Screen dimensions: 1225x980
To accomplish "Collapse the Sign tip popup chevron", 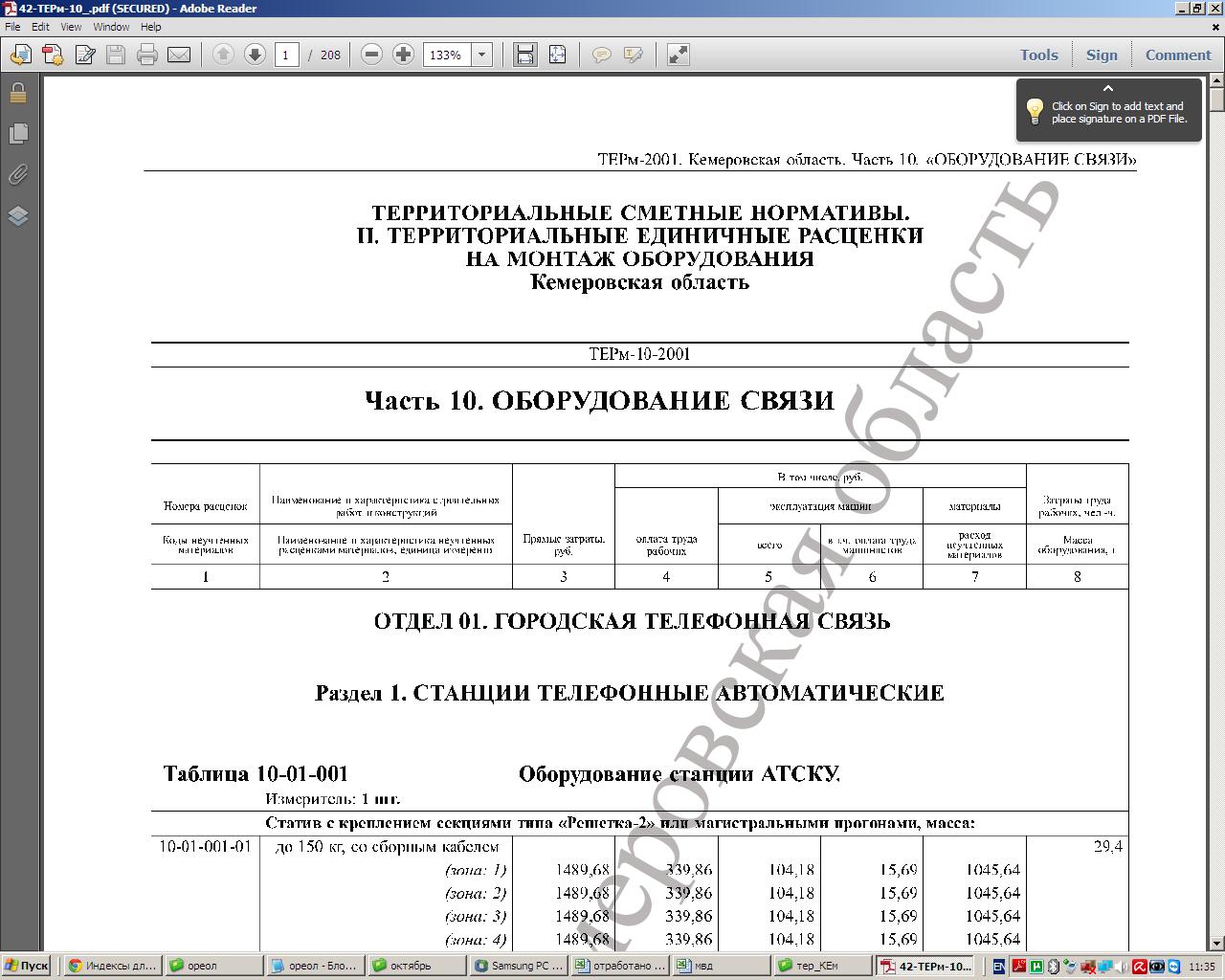I will point(1108,88).
